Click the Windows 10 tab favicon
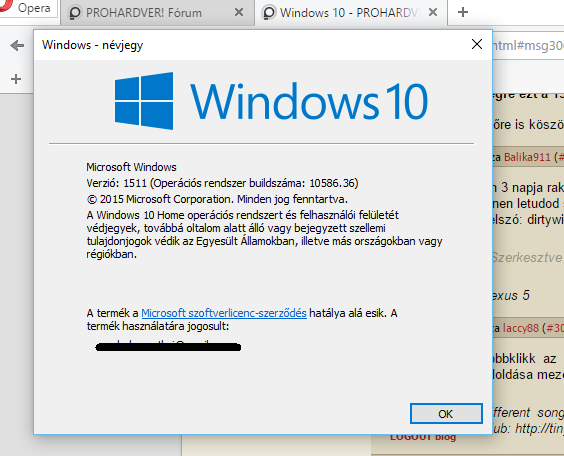This screenshot has height=456, width=564. click(x=269, y=13)
